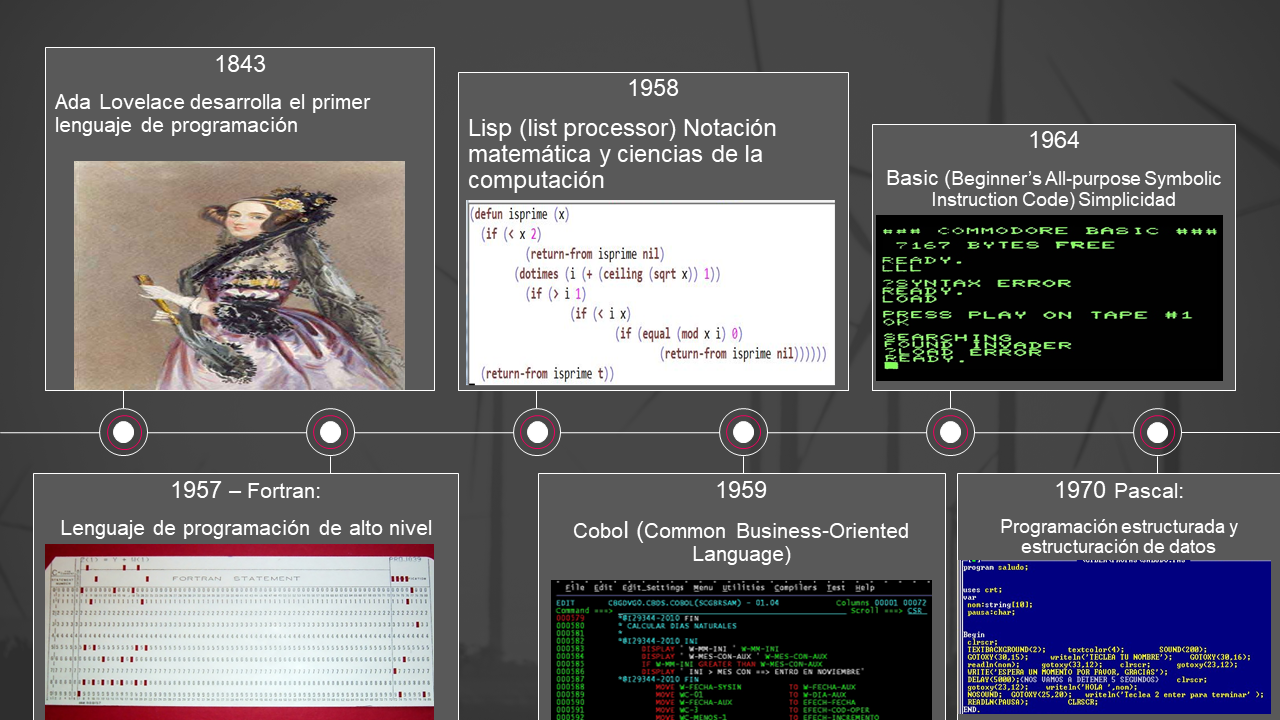
Task: Click the Utilities menu in the COBOL screenshot
Action: point(742,588)
